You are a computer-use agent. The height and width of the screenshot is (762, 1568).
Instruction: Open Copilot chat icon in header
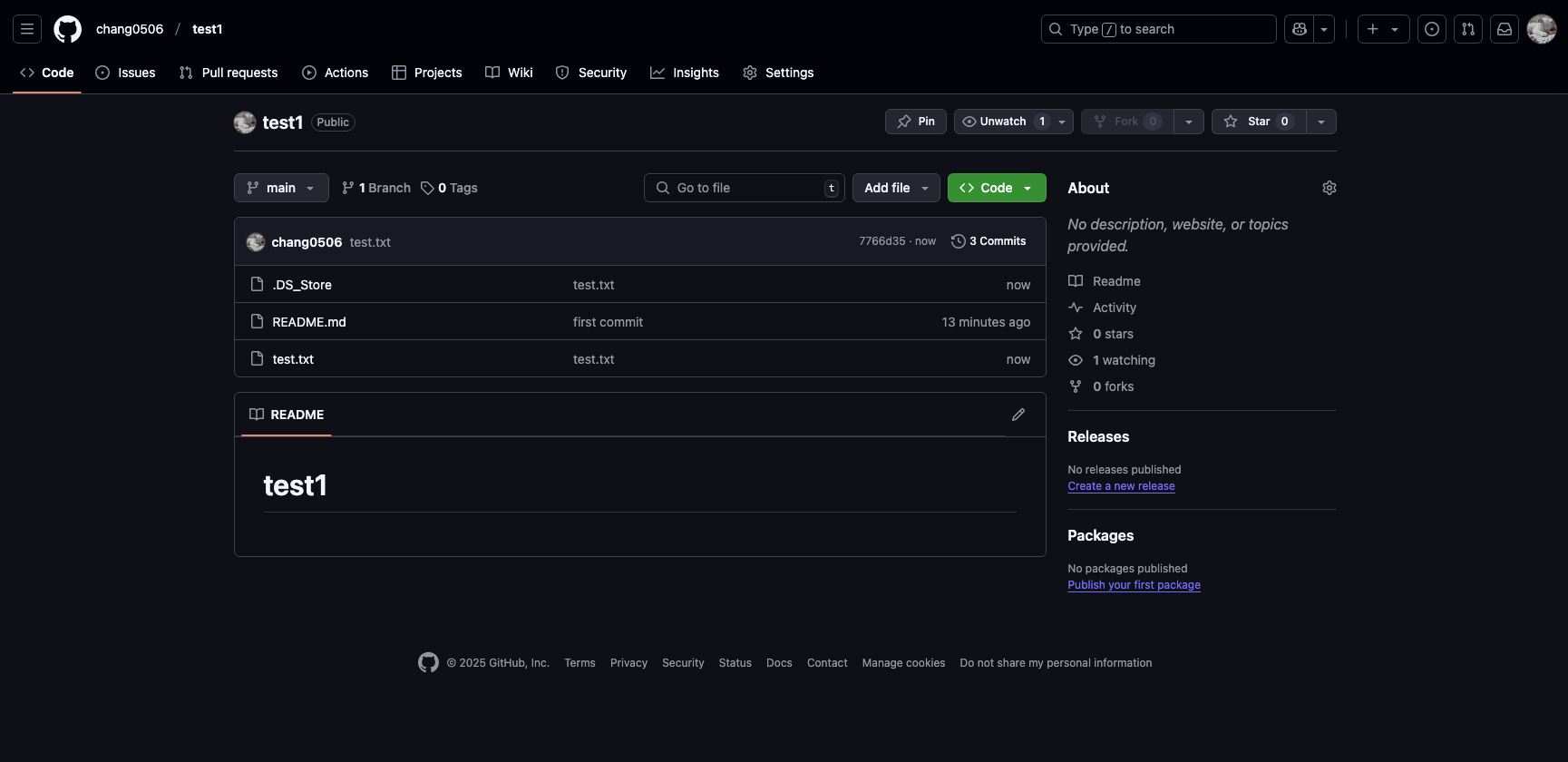coord(1299,29)
